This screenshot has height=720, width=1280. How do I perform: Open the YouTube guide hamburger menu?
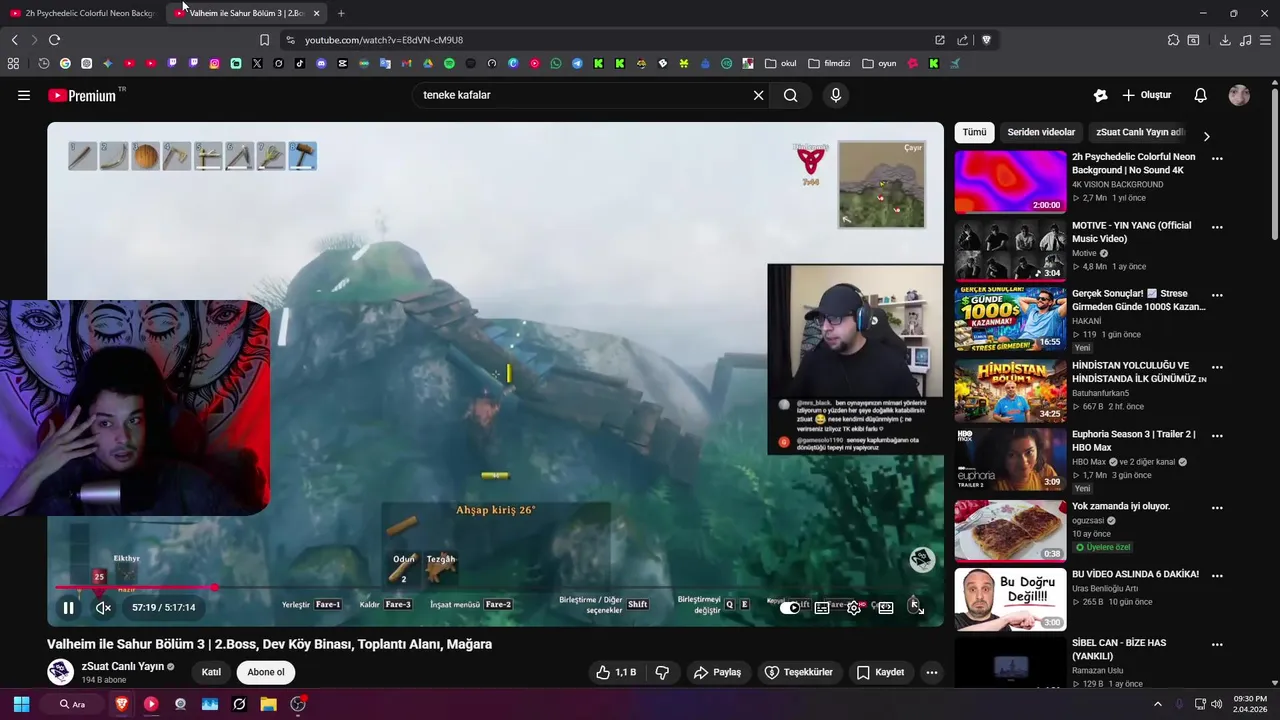point(24,95)
